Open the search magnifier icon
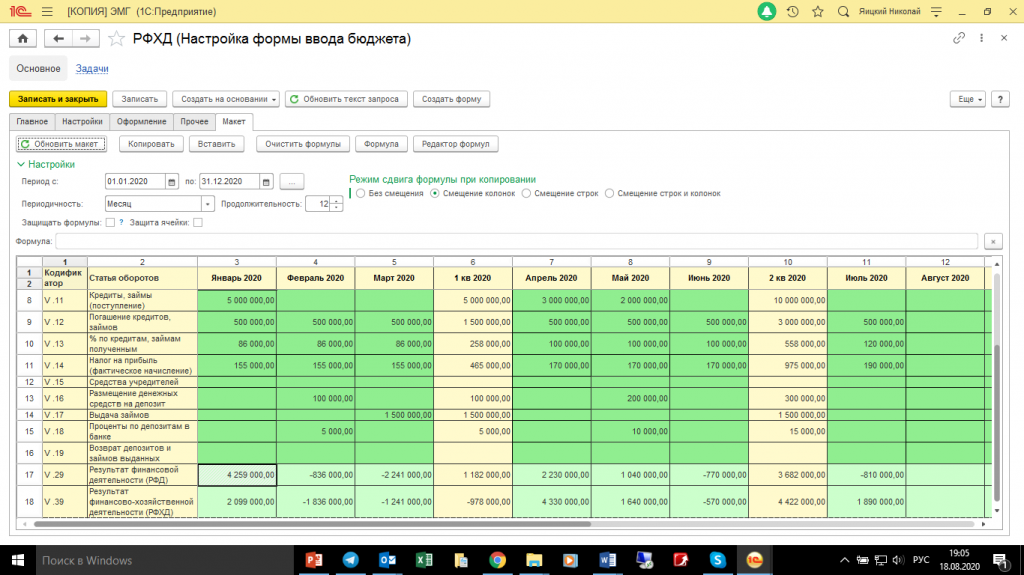The height and width of the screenshot is (575, 1024). pos(843,12)
